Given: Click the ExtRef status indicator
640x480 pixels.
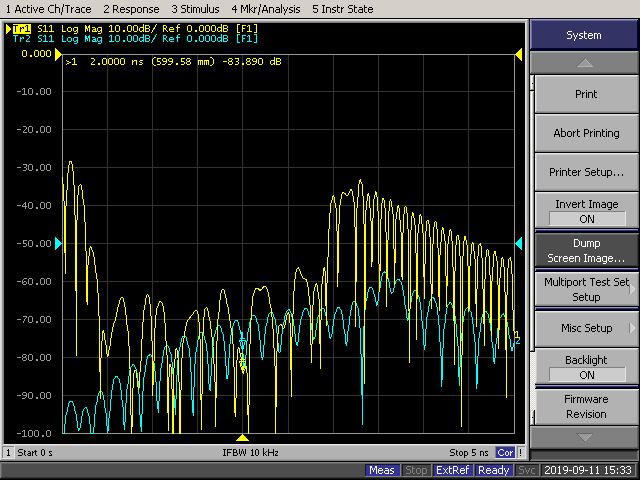Looking at the screenshot, I should pyautogui.click(x=454, y=470).
